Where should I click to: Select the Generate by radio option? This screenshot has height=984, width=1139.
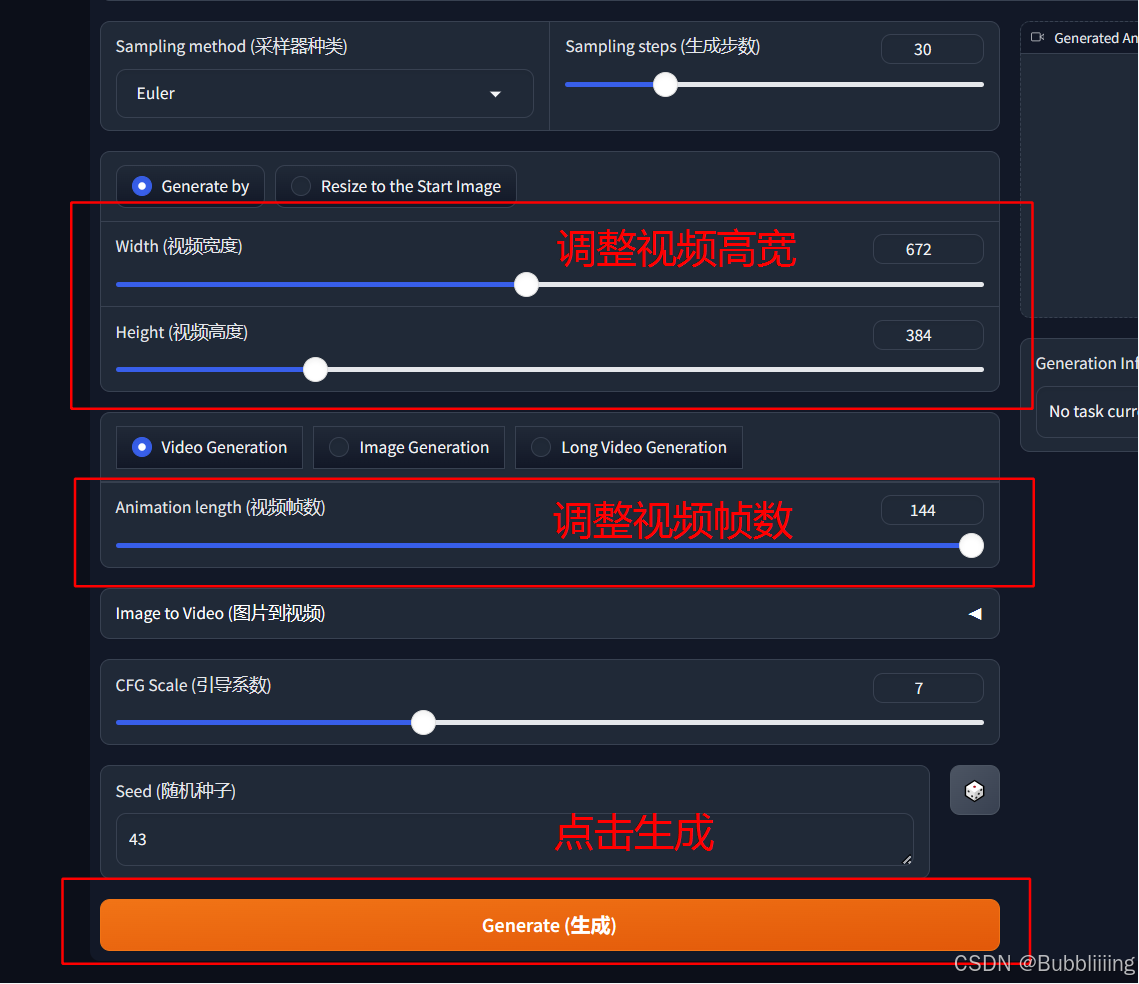click(190, 187)
